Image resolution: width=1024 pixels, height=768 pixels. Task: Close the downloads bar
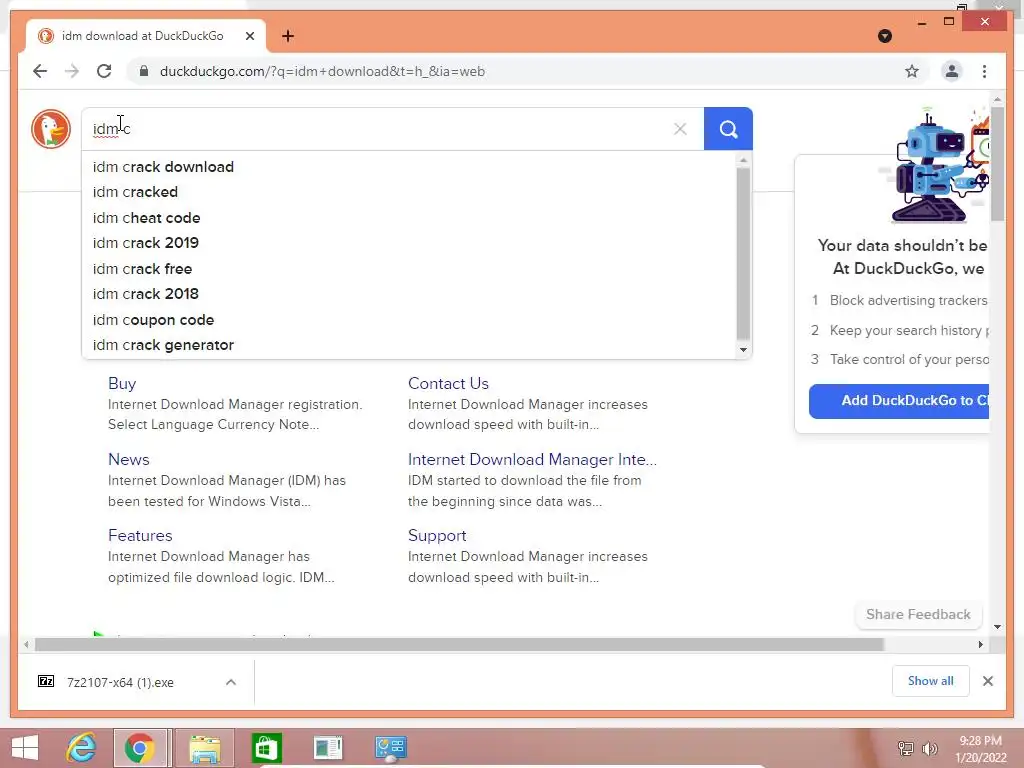(987, 681)
